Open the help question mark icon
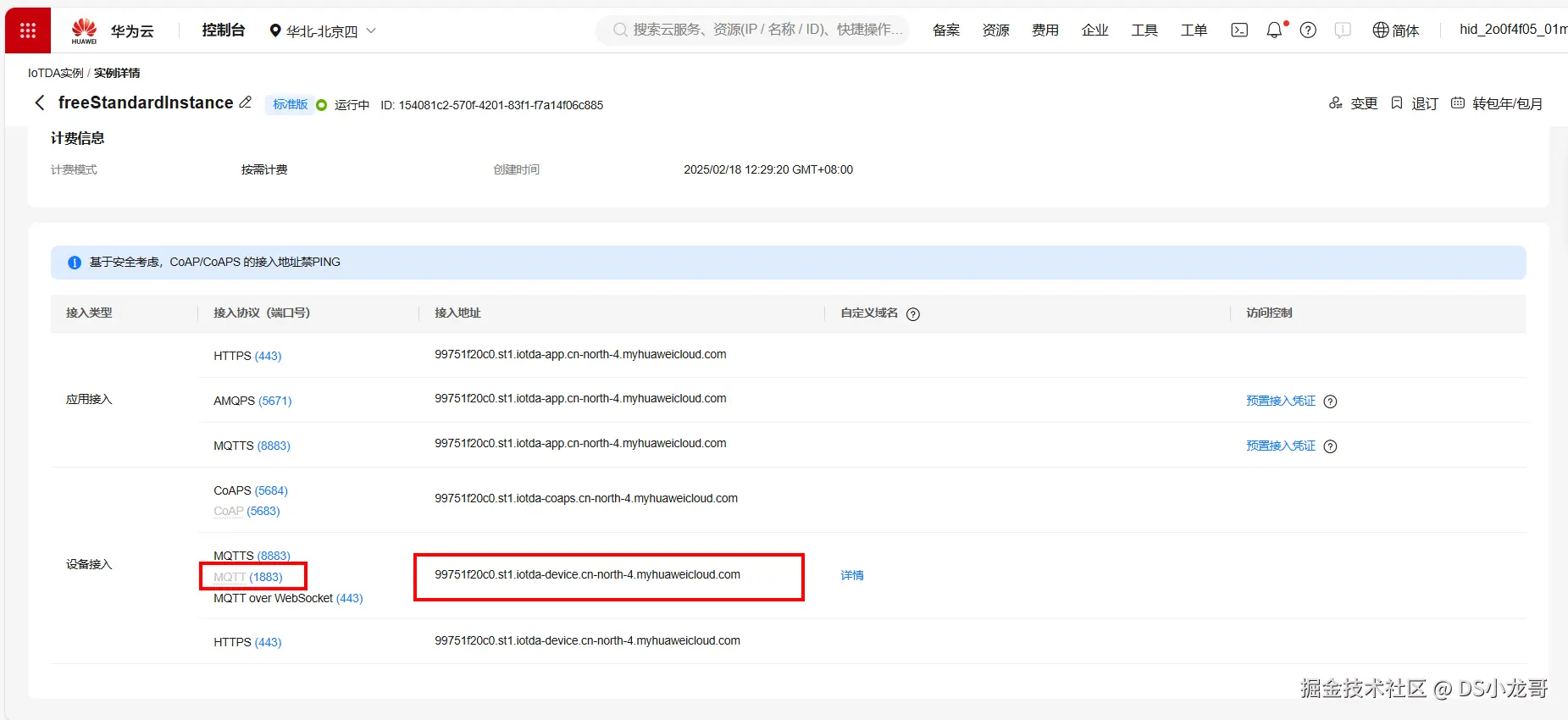1568x720 pixels. coord(1308,30)
